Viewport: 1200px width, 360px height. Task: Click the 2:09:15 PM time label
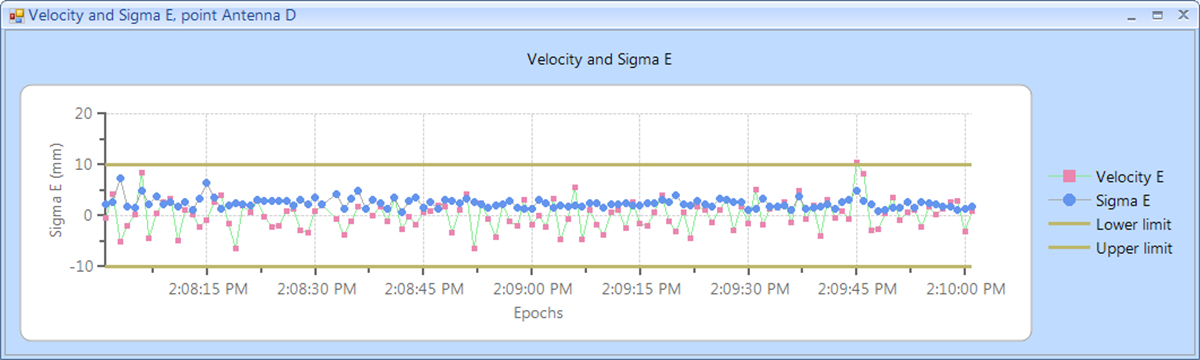(640, 289)
